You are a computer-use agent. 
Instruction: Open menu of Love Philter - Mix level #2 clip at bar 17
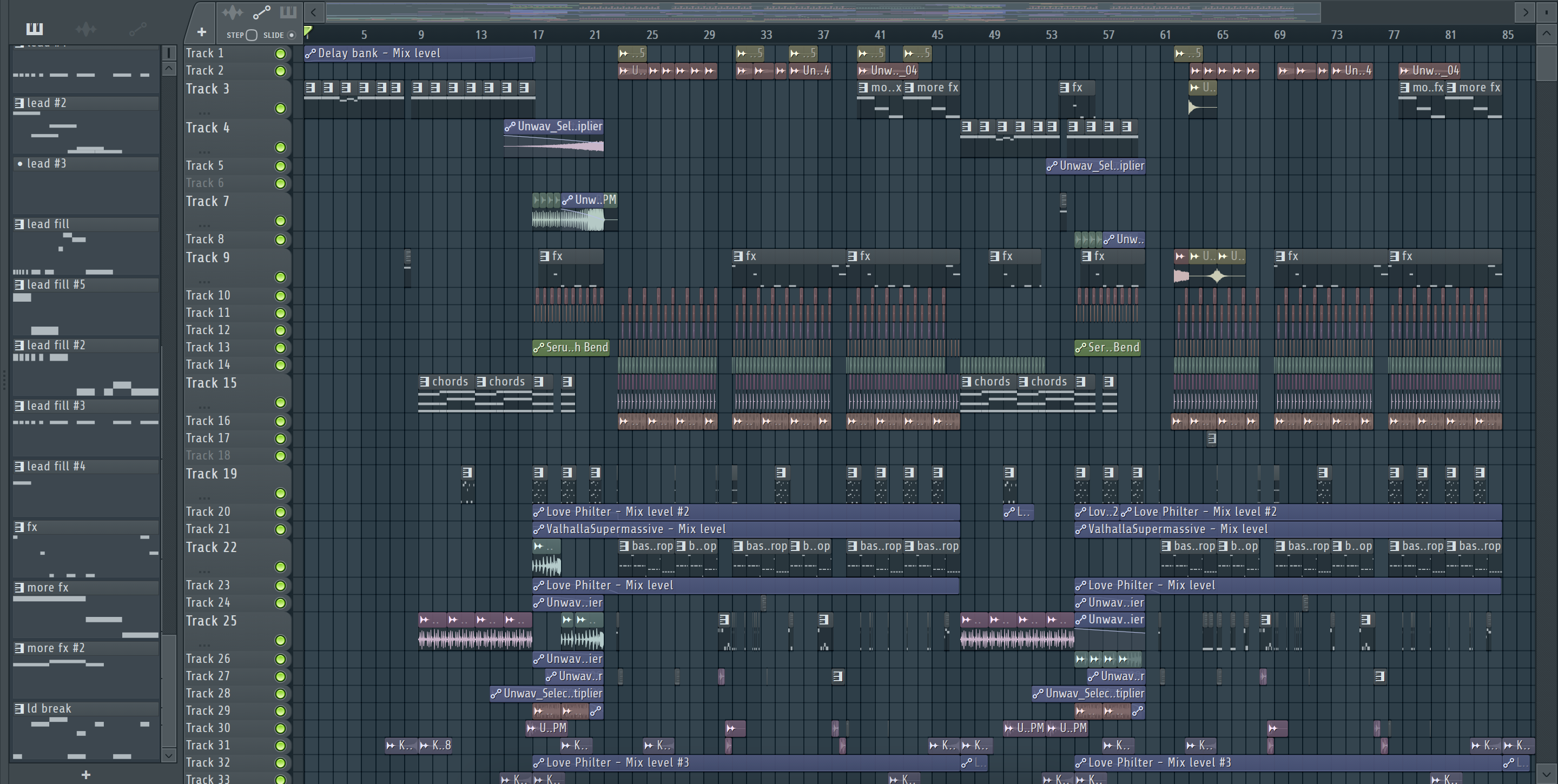[538, 513]
